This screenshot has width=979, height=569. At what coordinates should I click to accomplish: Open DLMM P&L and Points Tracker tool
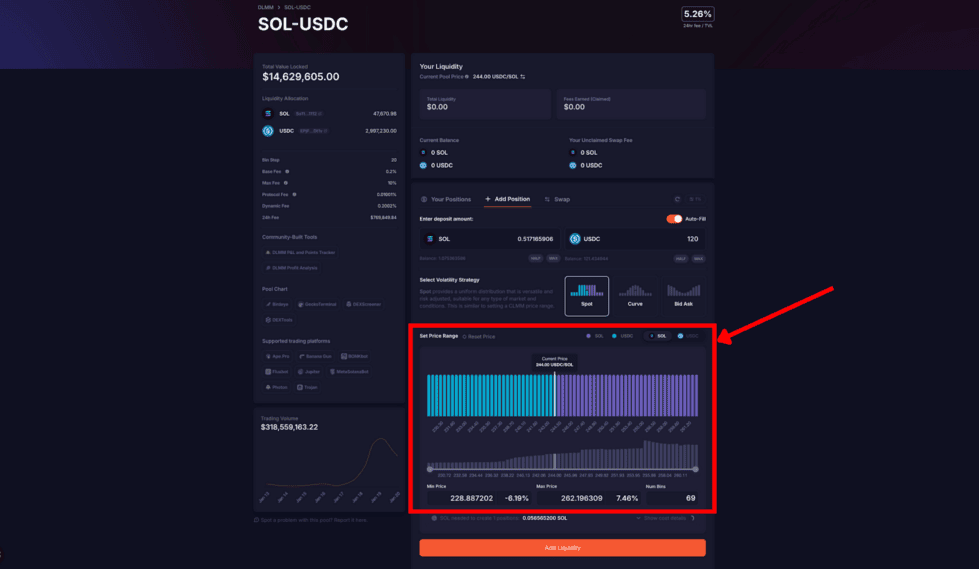(x=300, y=252)
